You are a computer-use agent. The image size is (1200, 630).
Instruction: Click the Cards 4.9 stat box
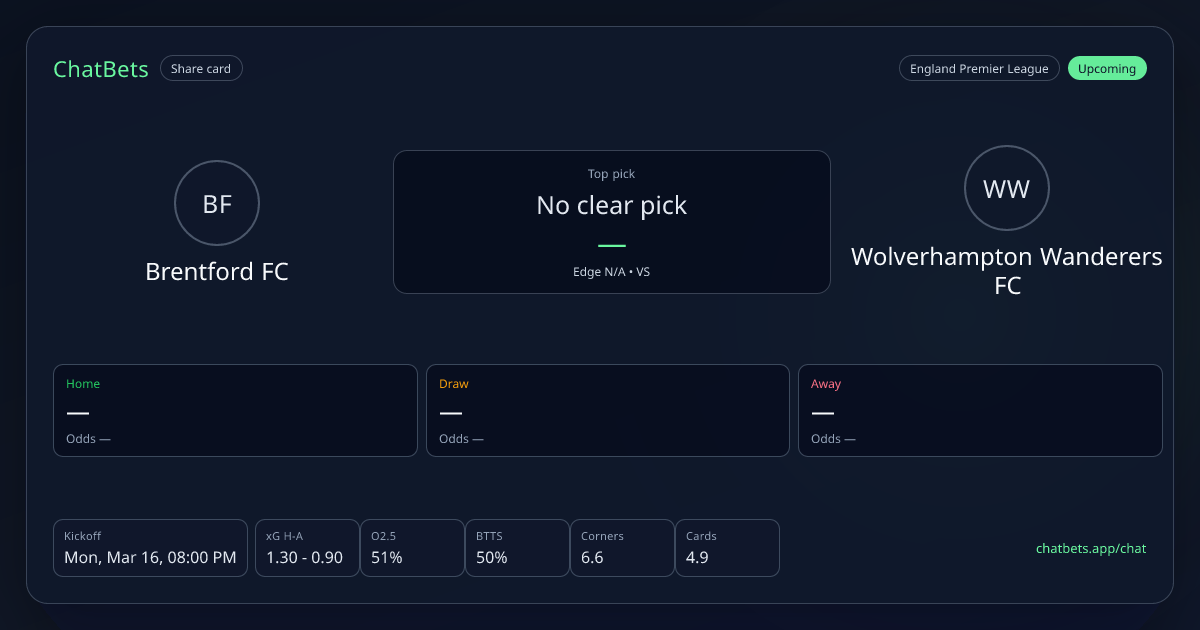(727, 548)
